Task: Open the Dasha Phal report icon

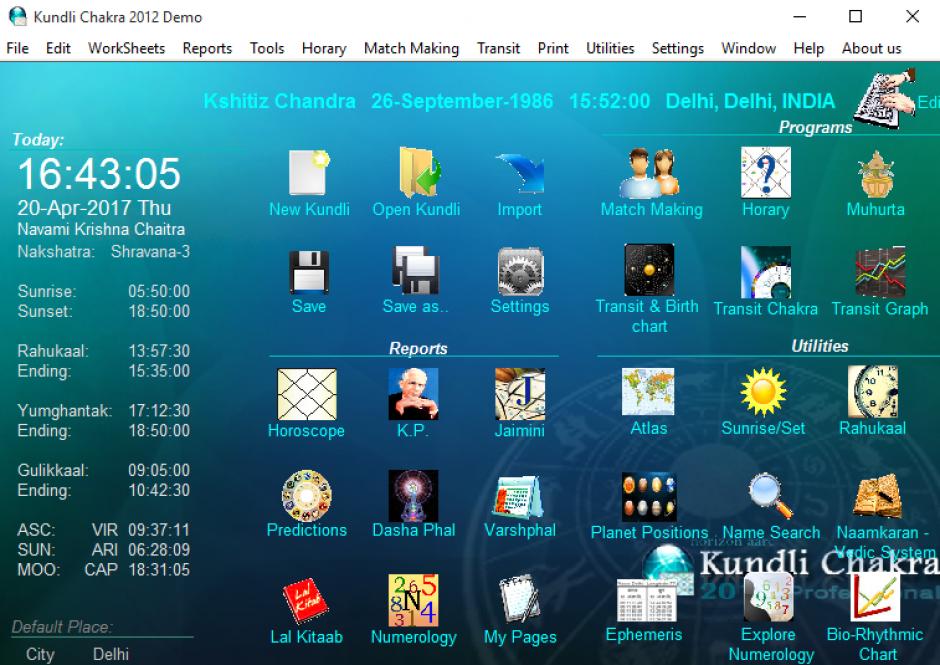Action: [413, 495]
